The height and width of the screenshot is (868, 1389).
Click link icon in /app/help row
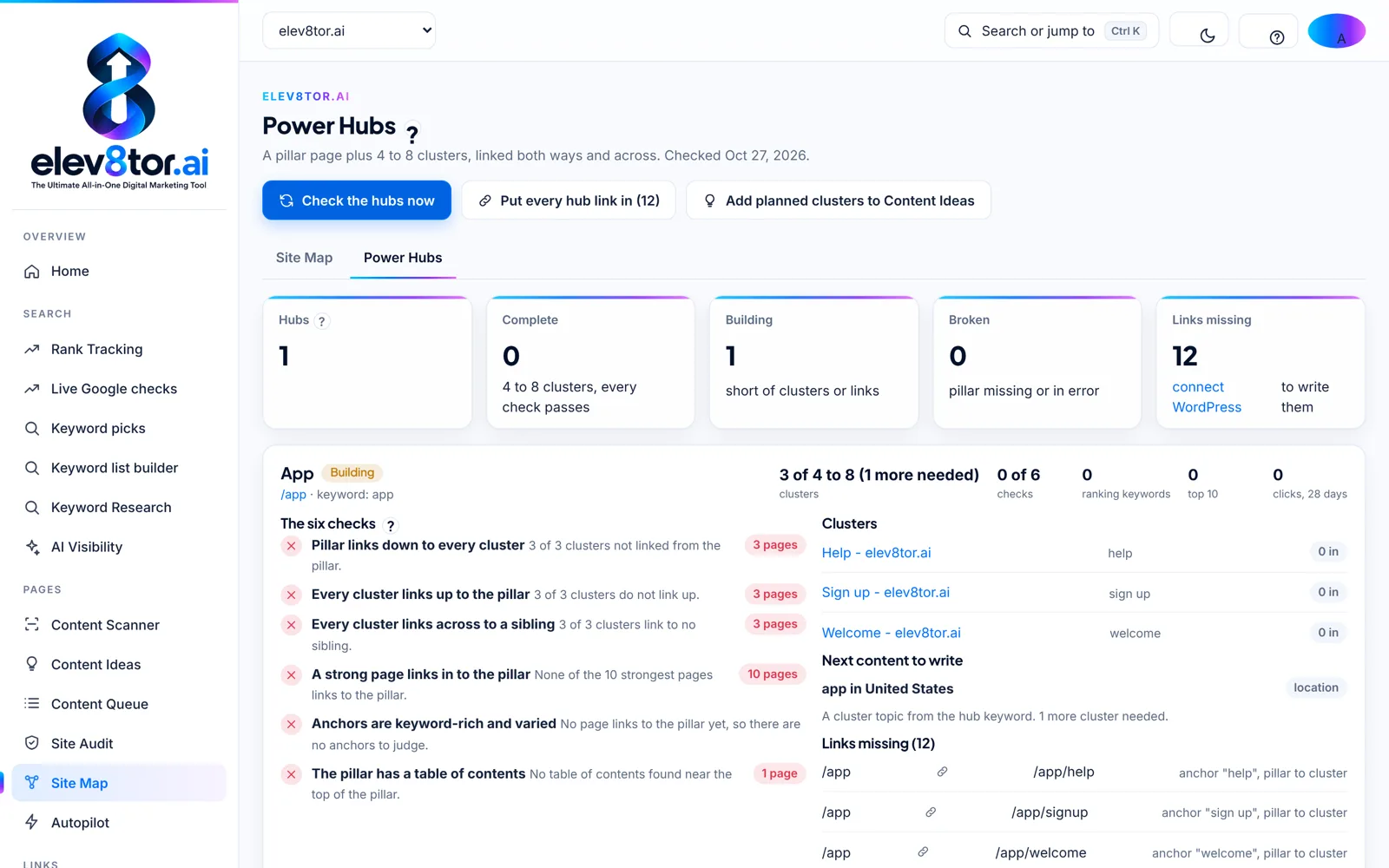942,772
